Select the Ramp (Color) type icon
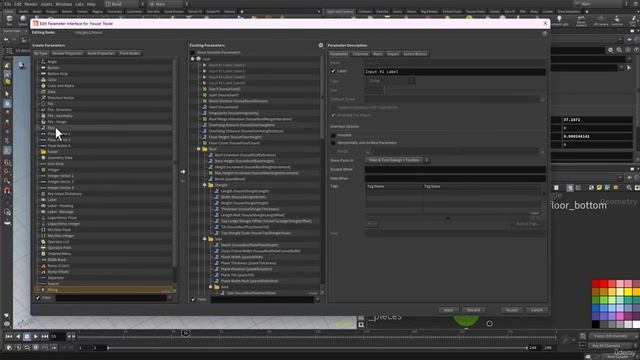 point(43,266)
